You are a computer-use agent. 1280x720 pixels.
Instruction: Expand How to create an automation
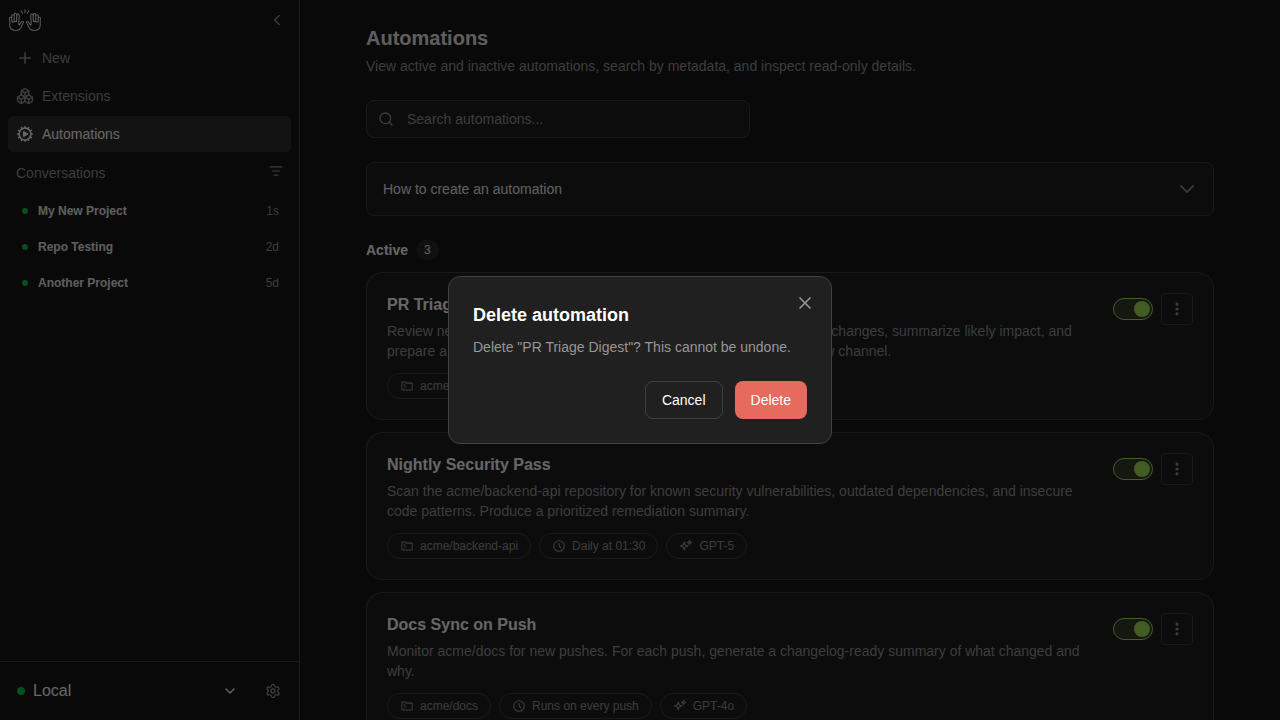[x=790, y=189]
